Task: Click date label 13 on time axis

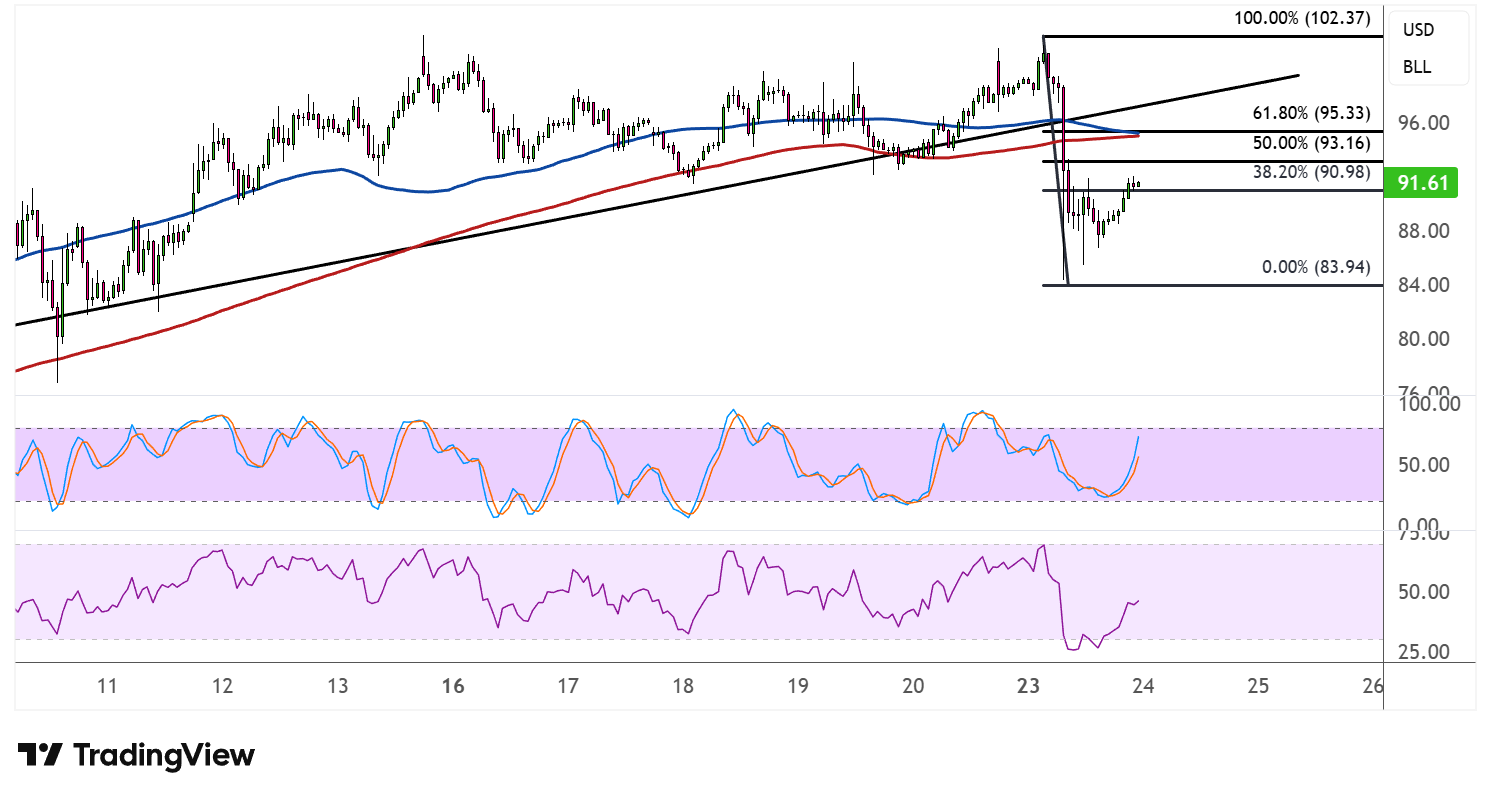Action: [x=338, y=687]
